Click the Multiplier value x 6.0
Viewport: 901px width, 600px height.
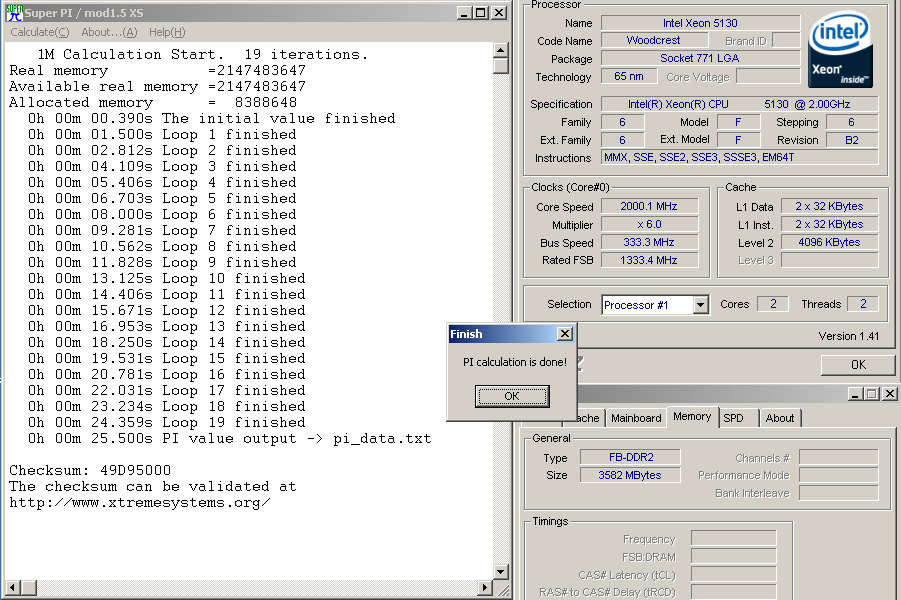pyautogui.click(x=649, y=224)
